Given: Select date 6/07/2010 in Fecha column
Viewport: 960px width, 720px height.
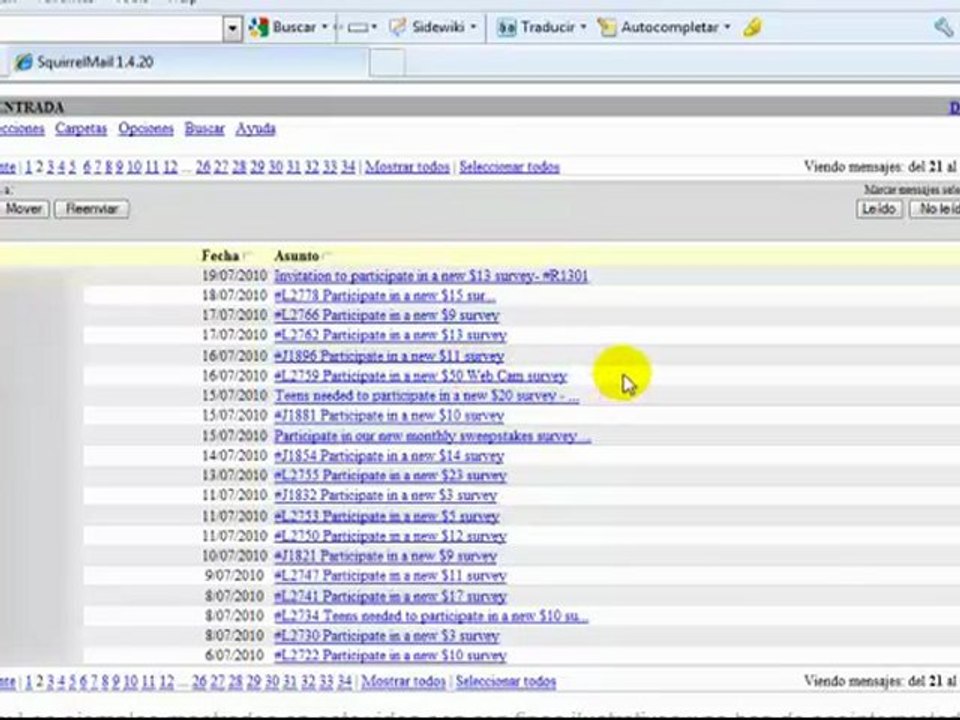Looking at the screenshot, I should (234, 656).
